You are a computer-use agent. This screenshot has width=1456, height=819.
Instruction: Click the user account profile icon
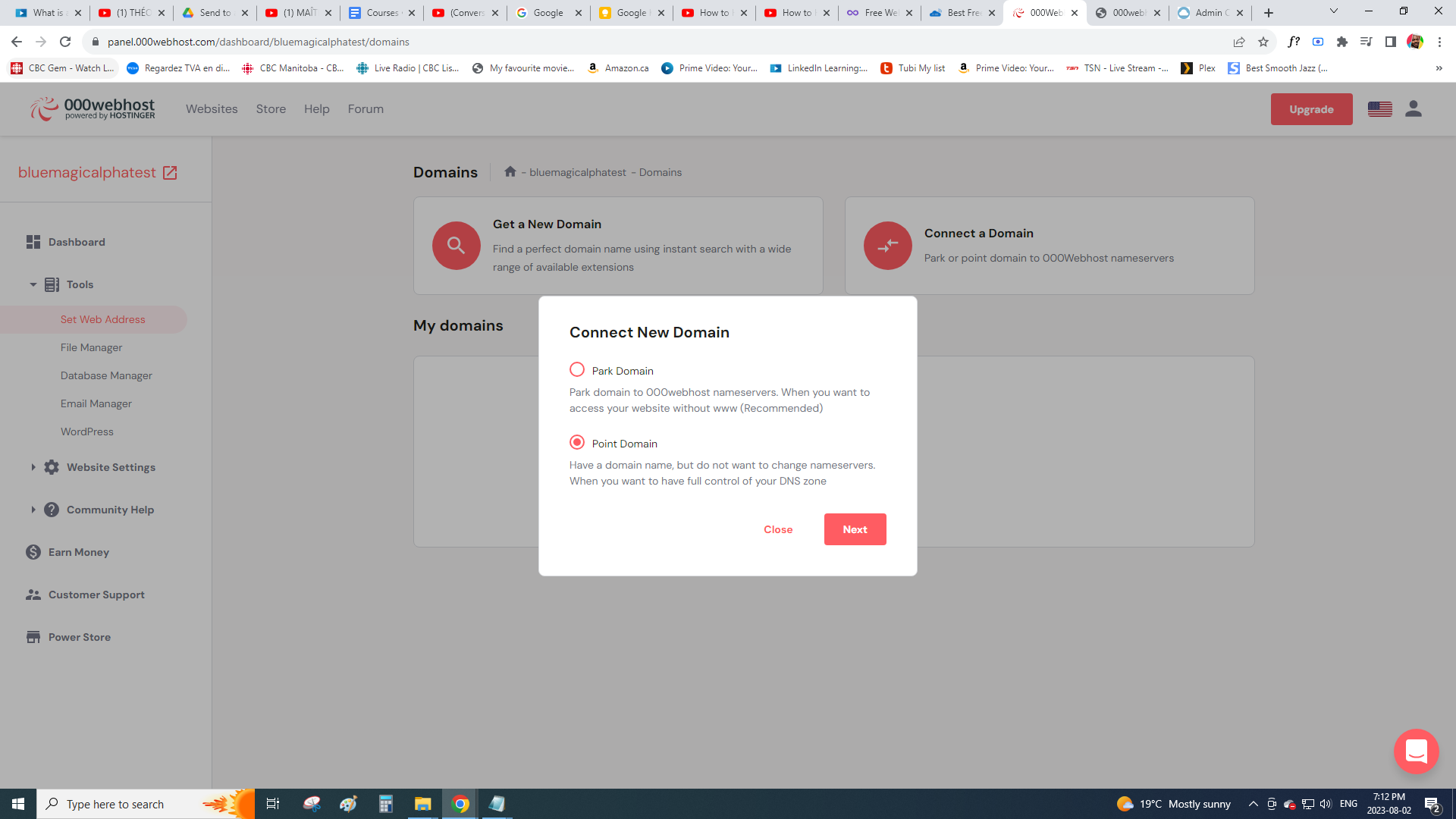pos(1413,109)
